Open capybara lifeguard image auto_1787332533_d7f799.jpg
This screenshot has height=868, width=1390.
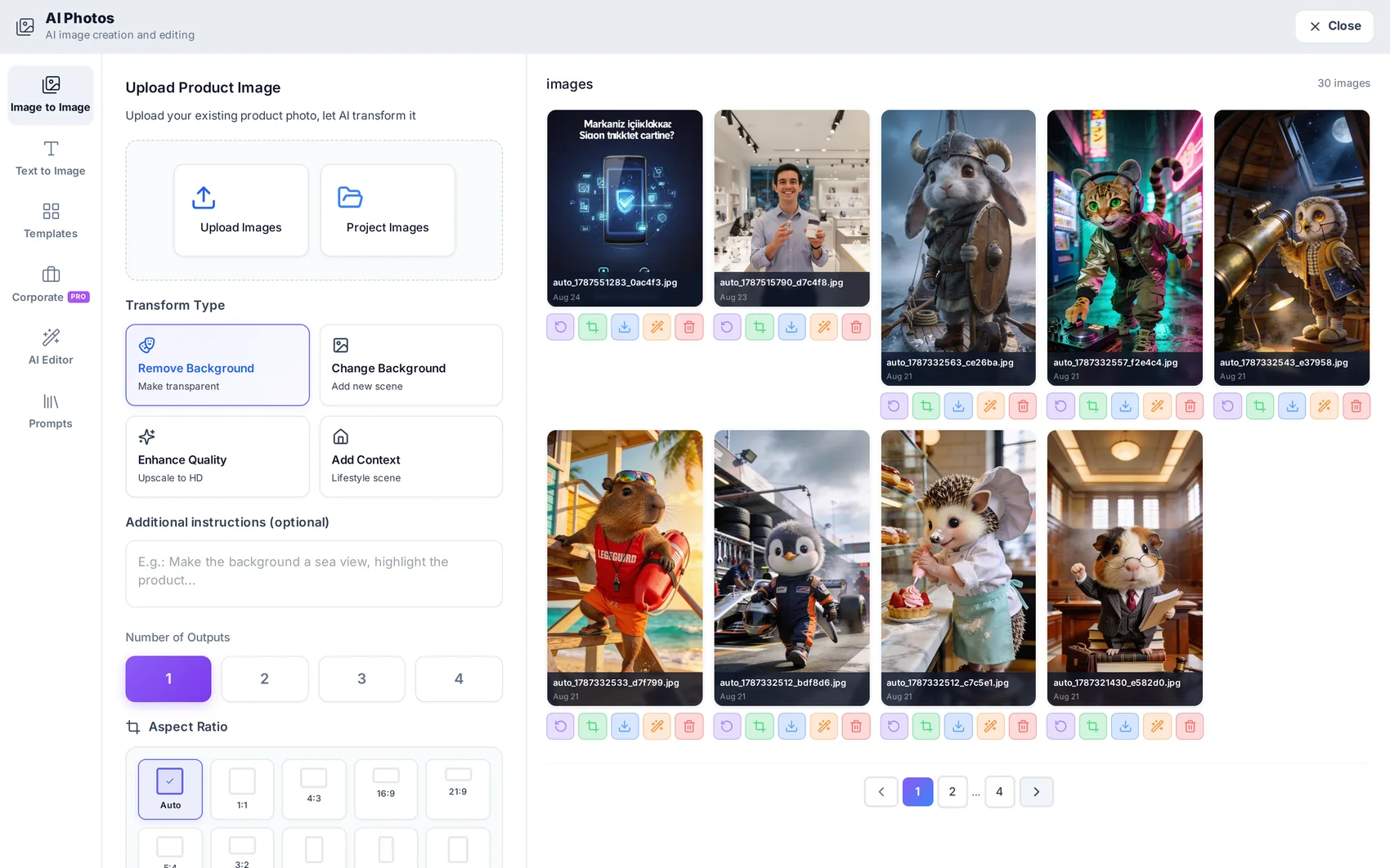tap(625, 568)
